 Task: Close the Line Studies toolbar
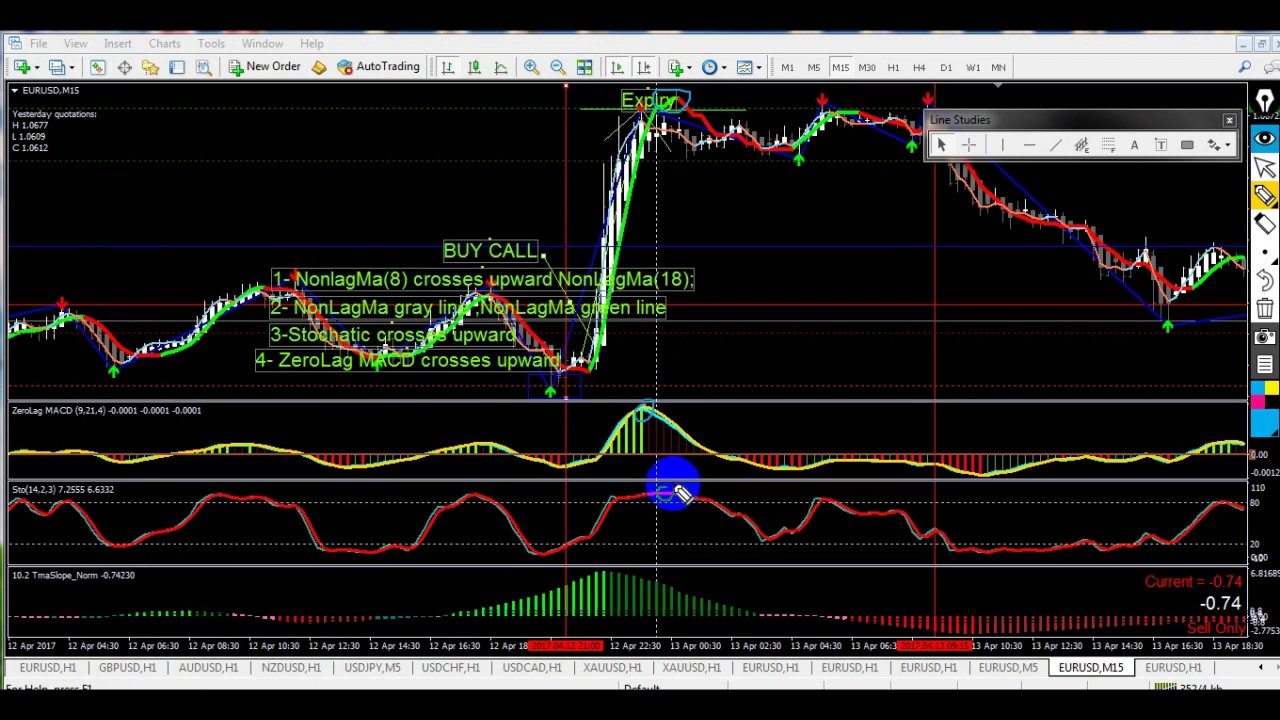pyautogui.click(x=1229, y=120)
